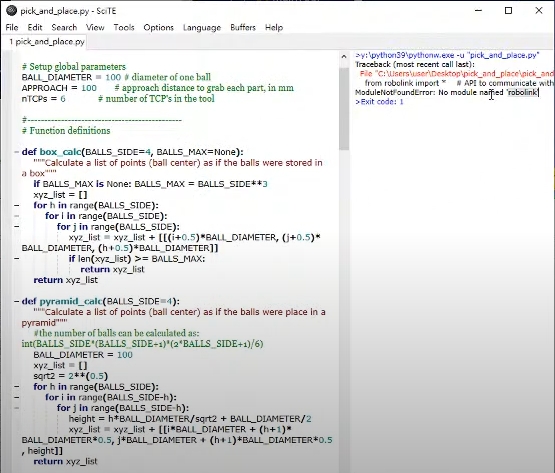Click the SciTE application icon in title bar
This screenshot has width=555, height=473.
tap(11, 11)
